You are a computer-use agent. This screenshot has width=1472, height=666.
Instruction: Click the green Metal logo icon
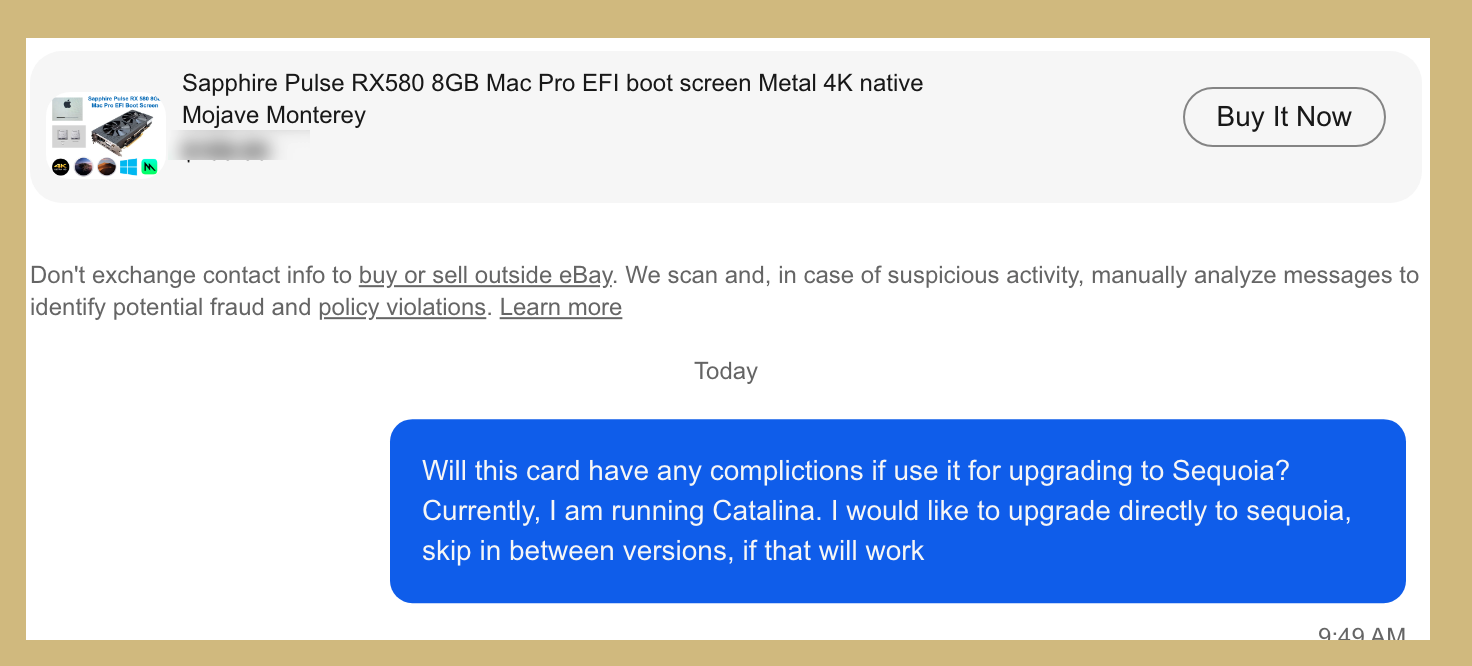(150, 167)
